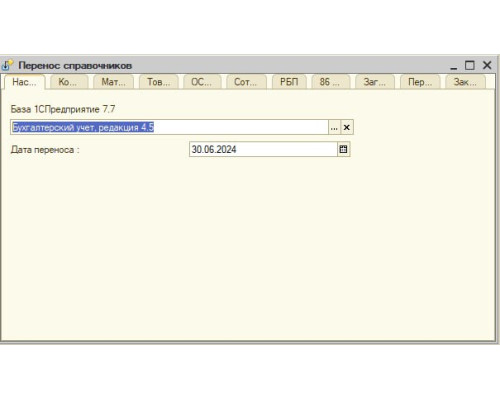Select the РБП tab
The width and height of the screenshot is (500, 400).
pyautogui.click(x=289, y=82)
